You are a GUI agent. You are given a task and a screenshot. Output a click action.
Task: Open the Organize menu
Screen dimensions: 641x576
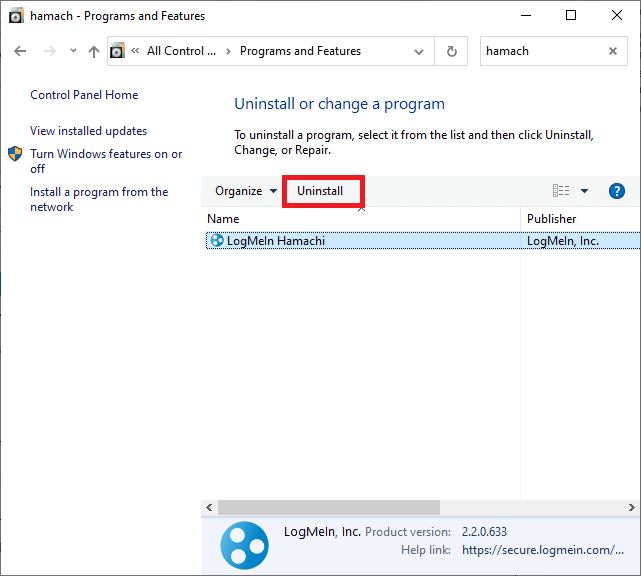(246, 191)
